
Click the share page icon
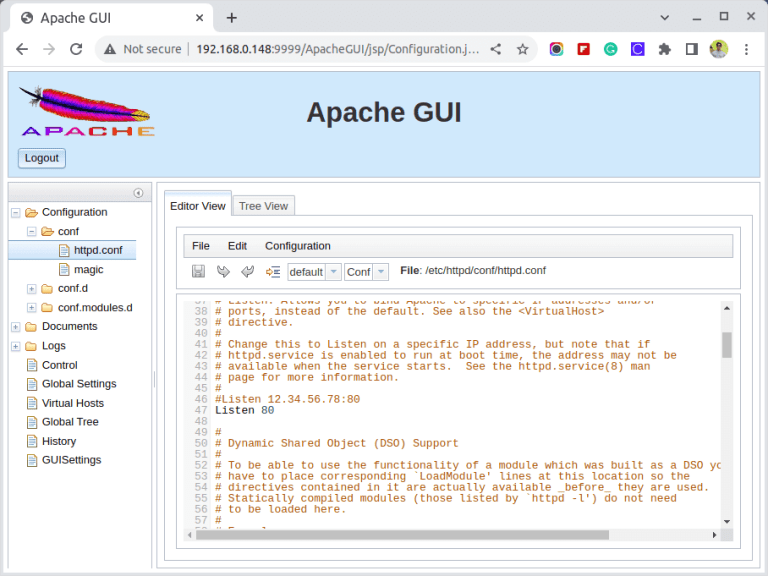click(496, 49)
